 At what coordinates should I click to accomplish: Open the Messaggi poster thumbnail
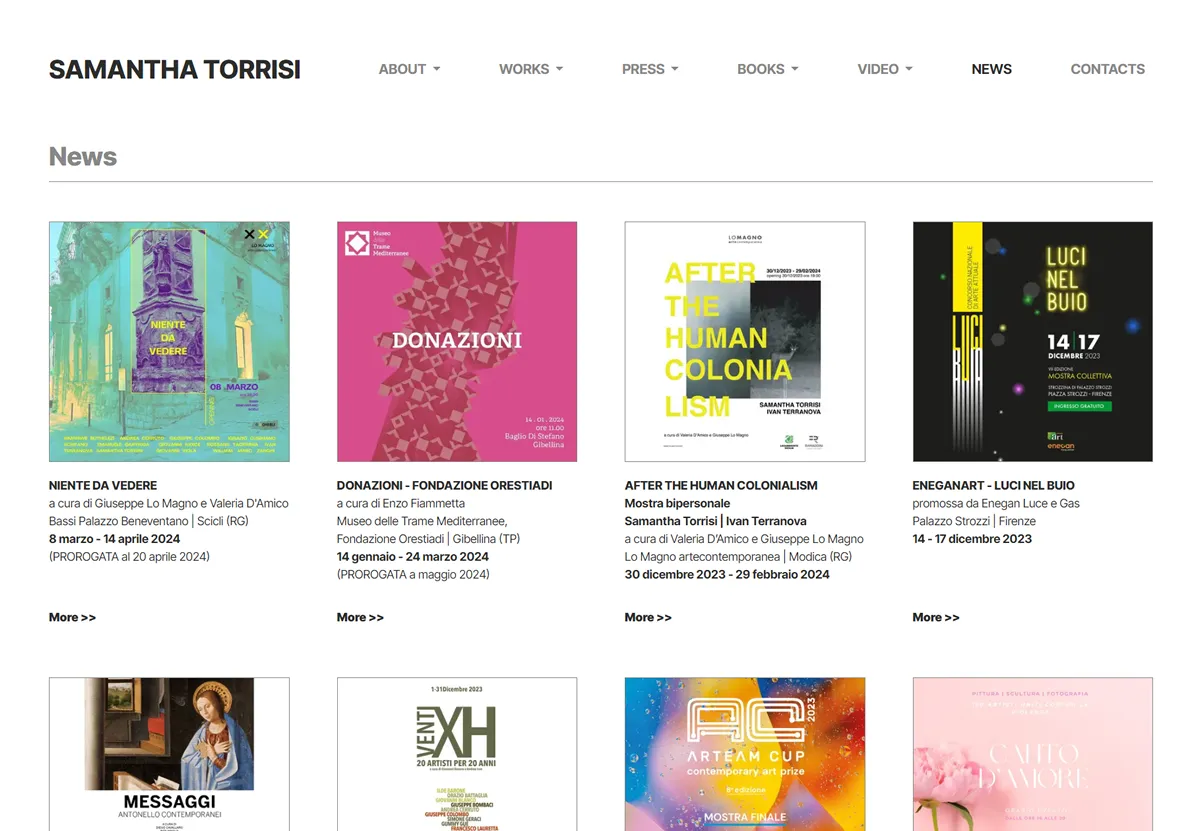[169, 754]
